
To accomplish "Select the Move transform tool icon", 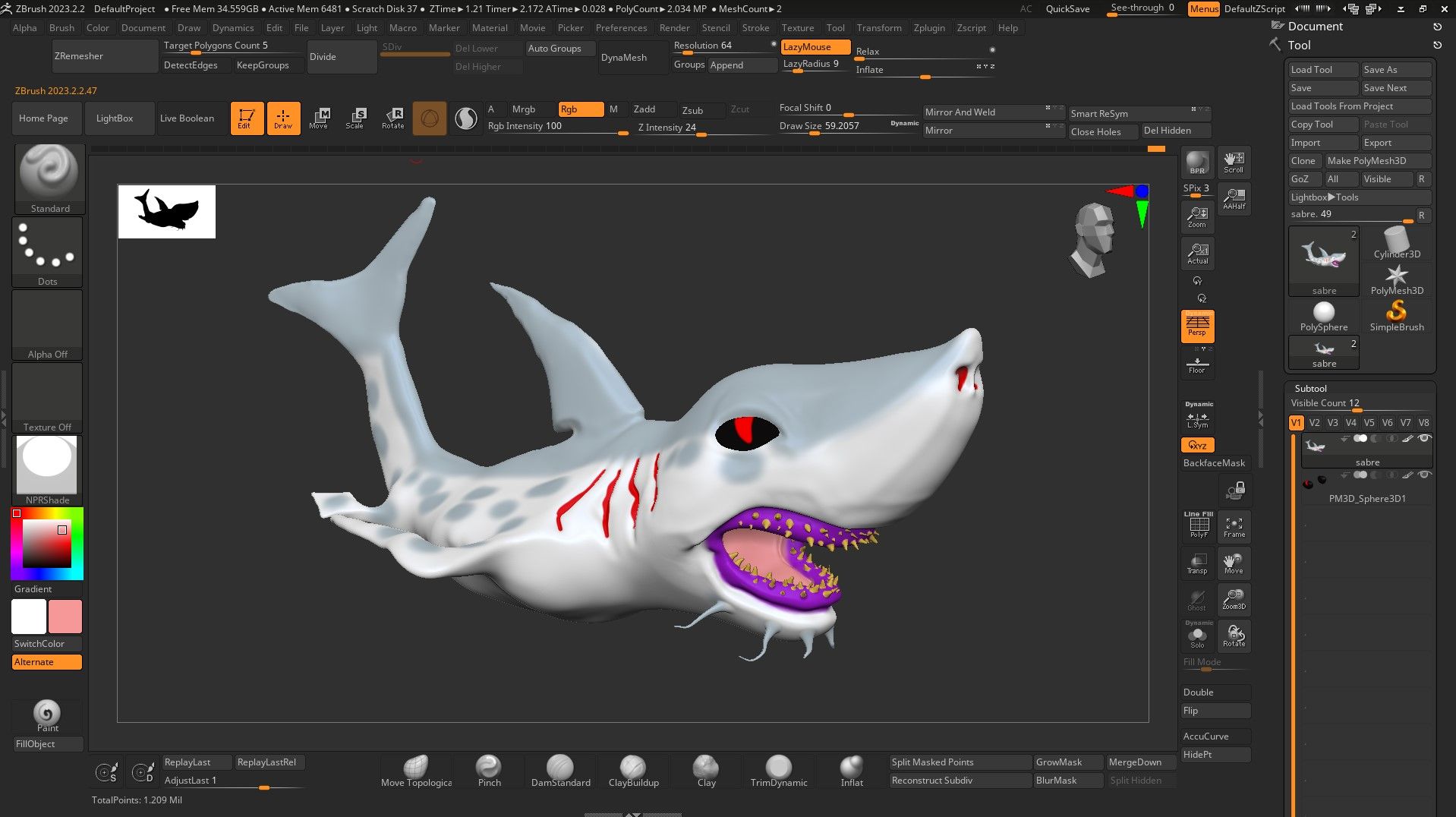I will click(x=320, y=118).
